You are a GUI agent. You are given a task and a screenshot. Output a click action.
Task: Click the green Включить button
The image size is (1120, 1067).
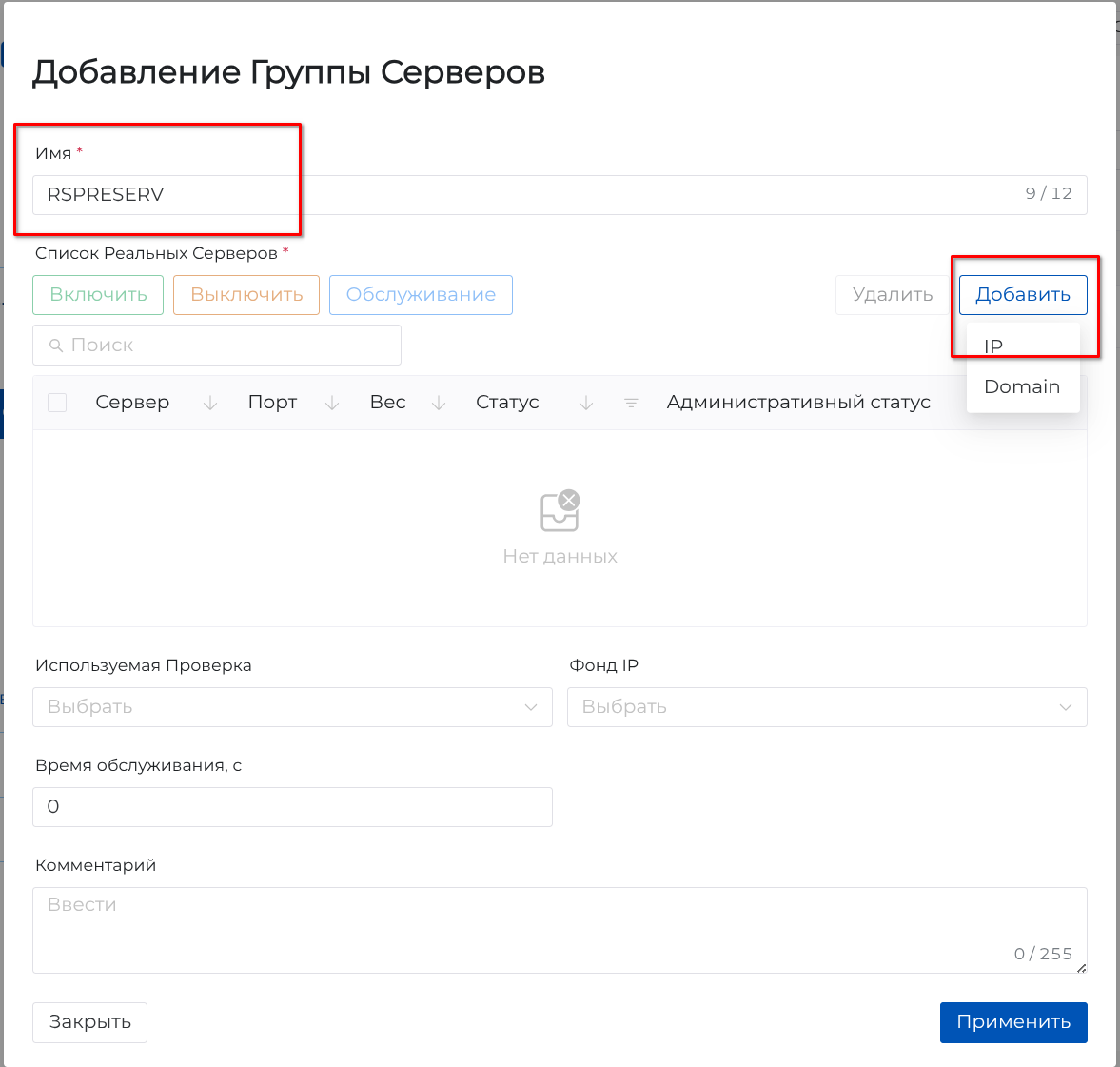98,295
